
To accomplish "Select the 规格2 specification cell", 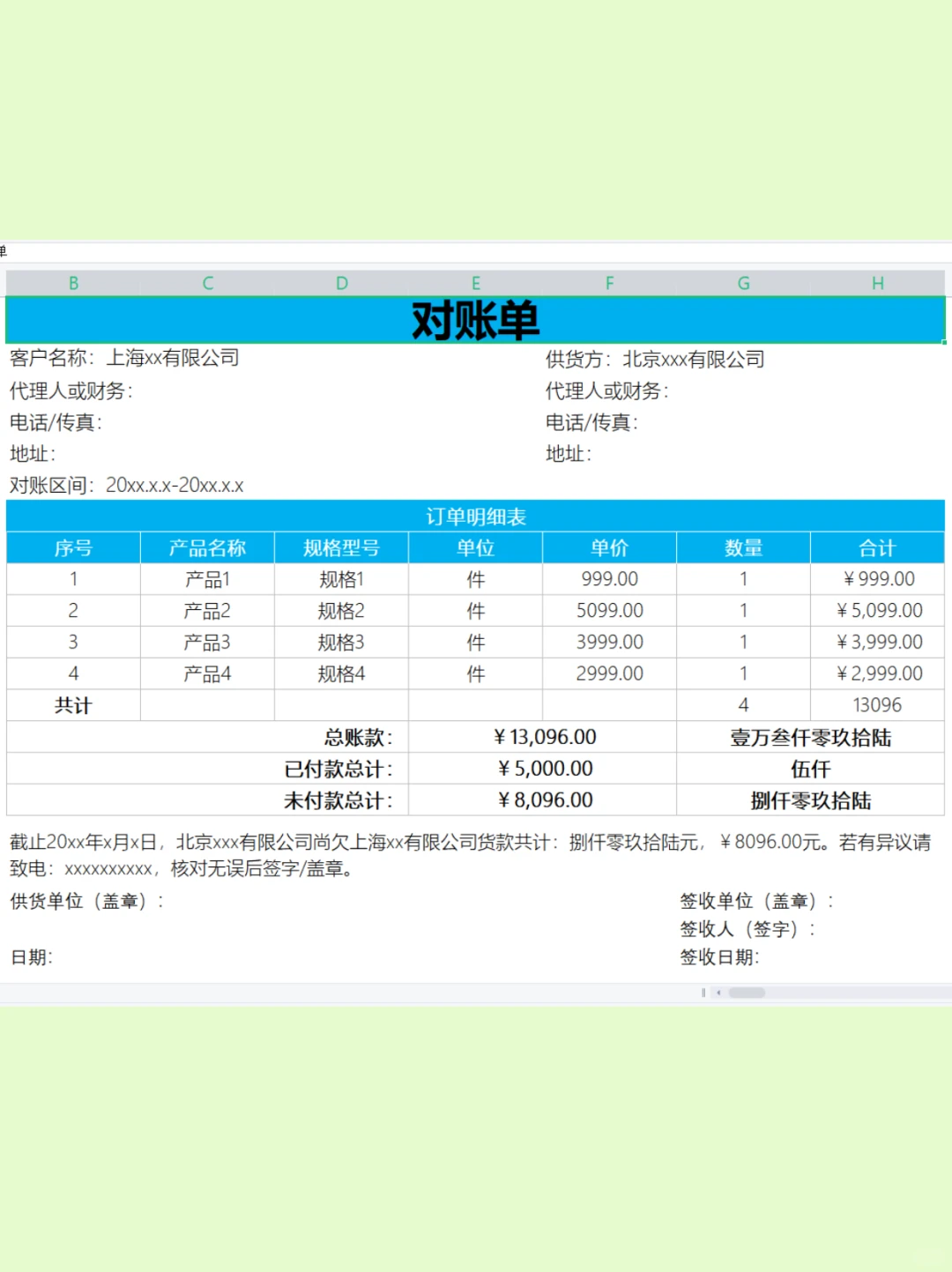I will tap(341, 610).
